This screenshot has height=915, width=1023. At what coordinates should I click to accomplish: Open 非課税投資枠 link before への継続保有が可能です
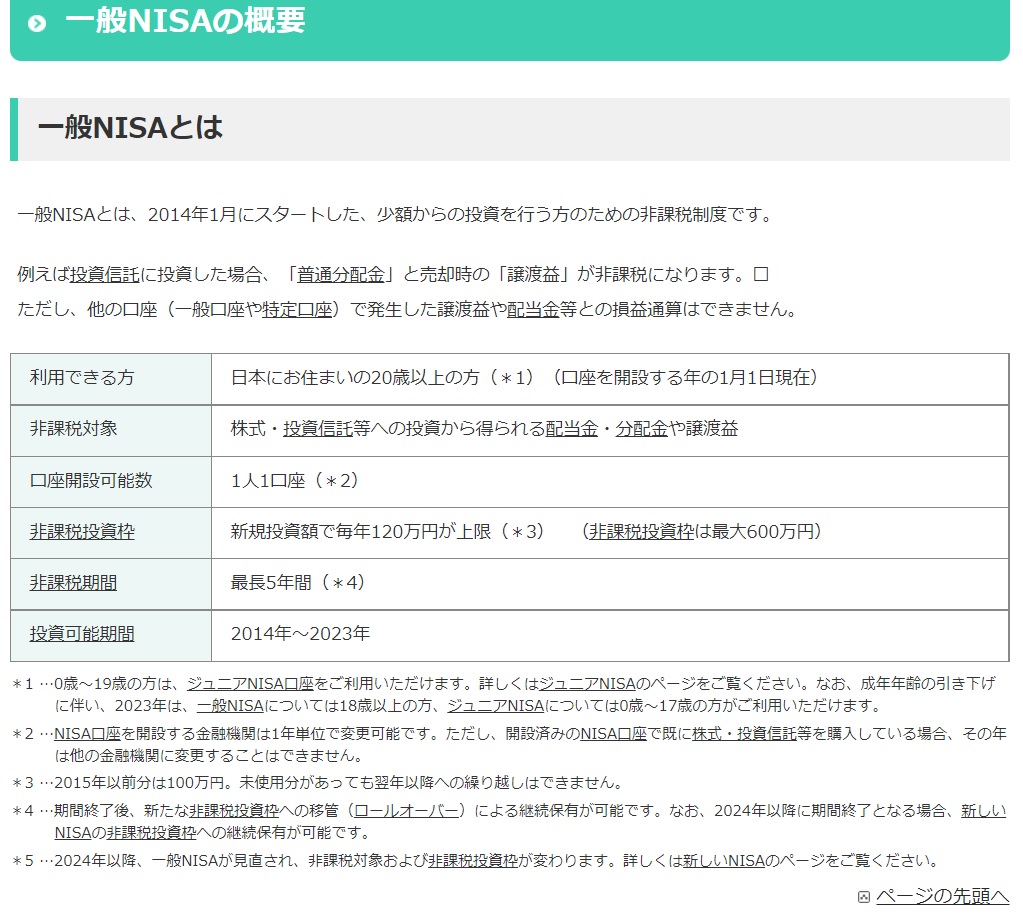click(151, 833)
